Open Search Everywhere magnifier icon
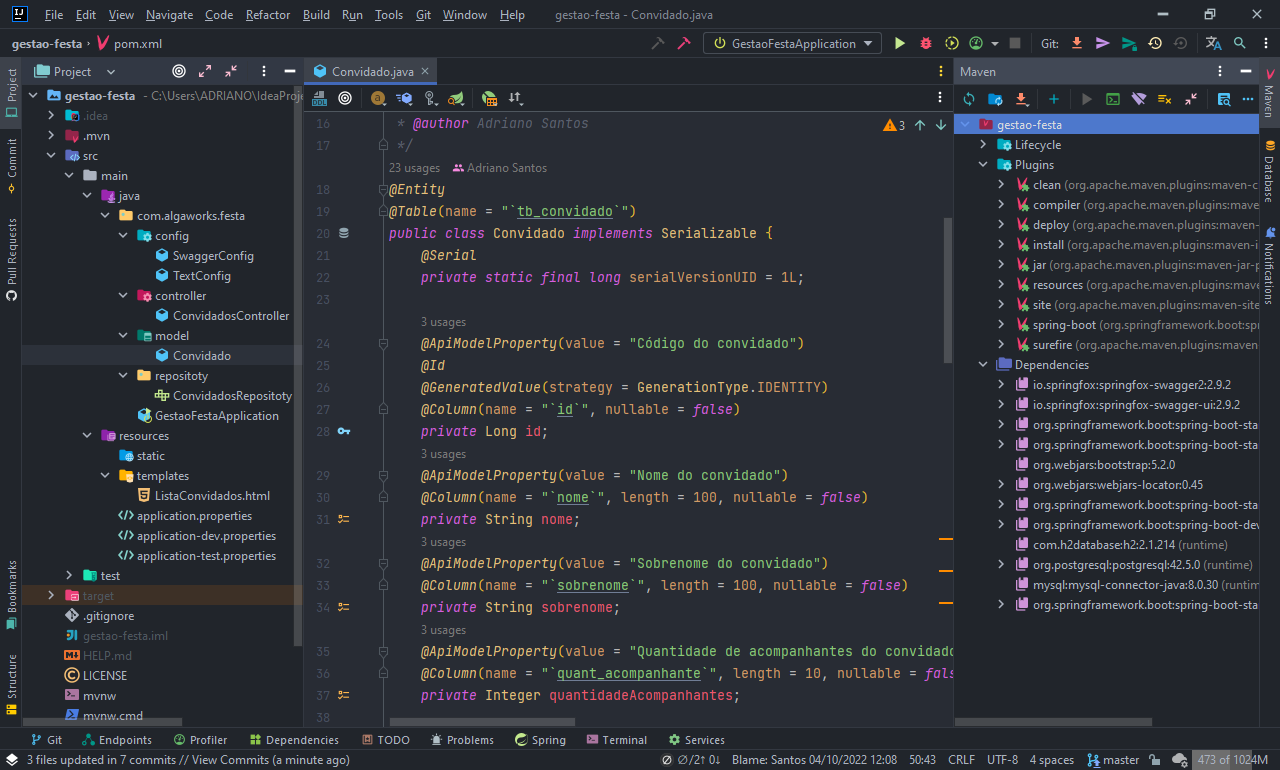1280x770 pixels. point(1240,43)
